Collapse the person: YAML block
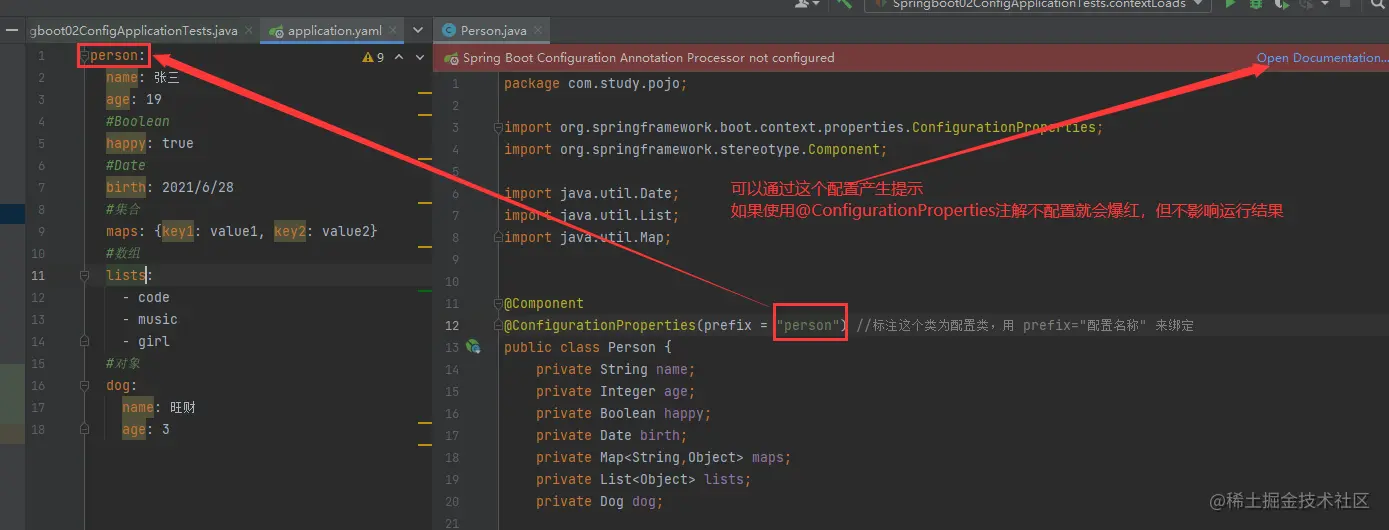 tap(85, 56)
